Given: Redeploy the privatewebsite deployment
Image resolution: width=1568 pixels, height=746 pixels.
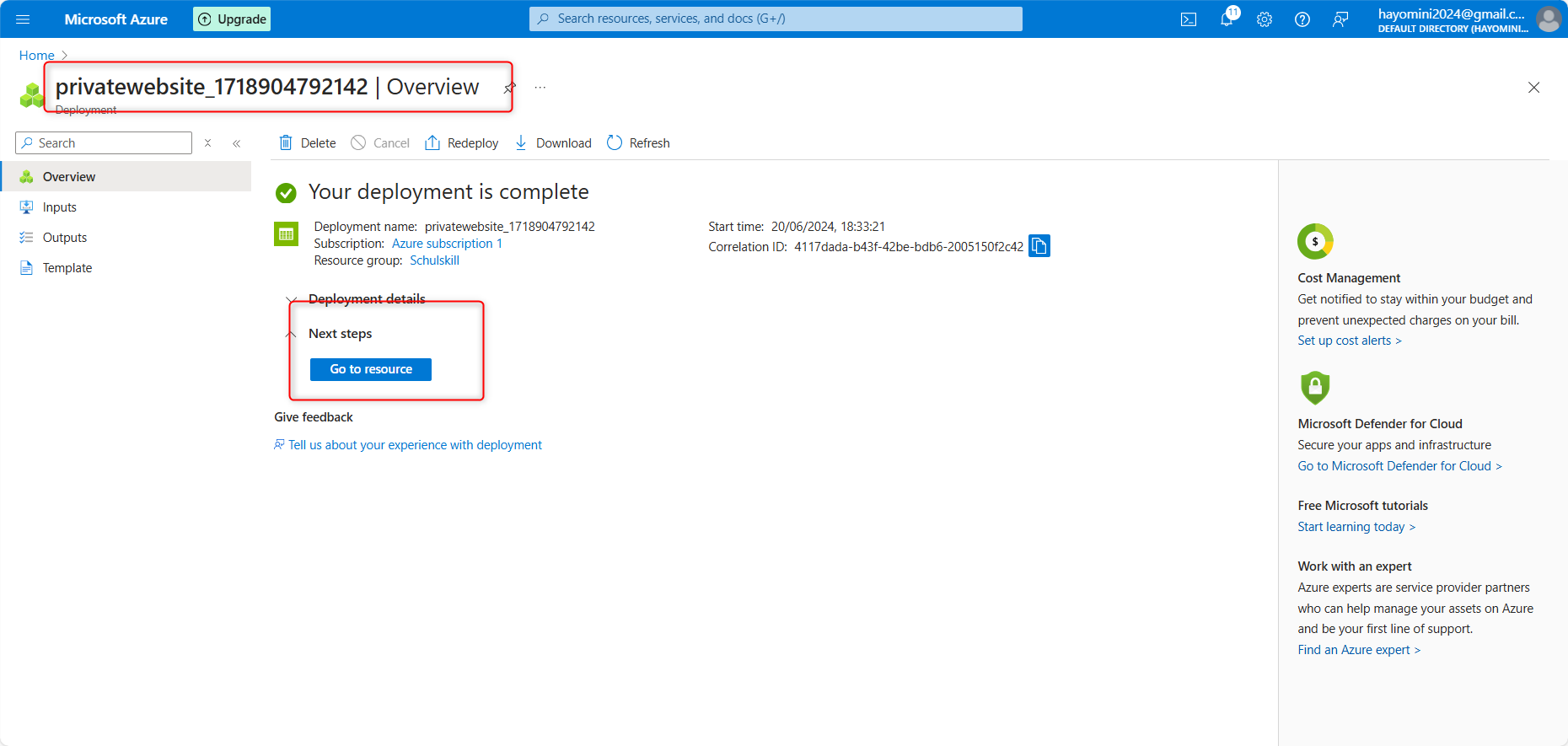Looking at the screenshot, I should 462,143.
